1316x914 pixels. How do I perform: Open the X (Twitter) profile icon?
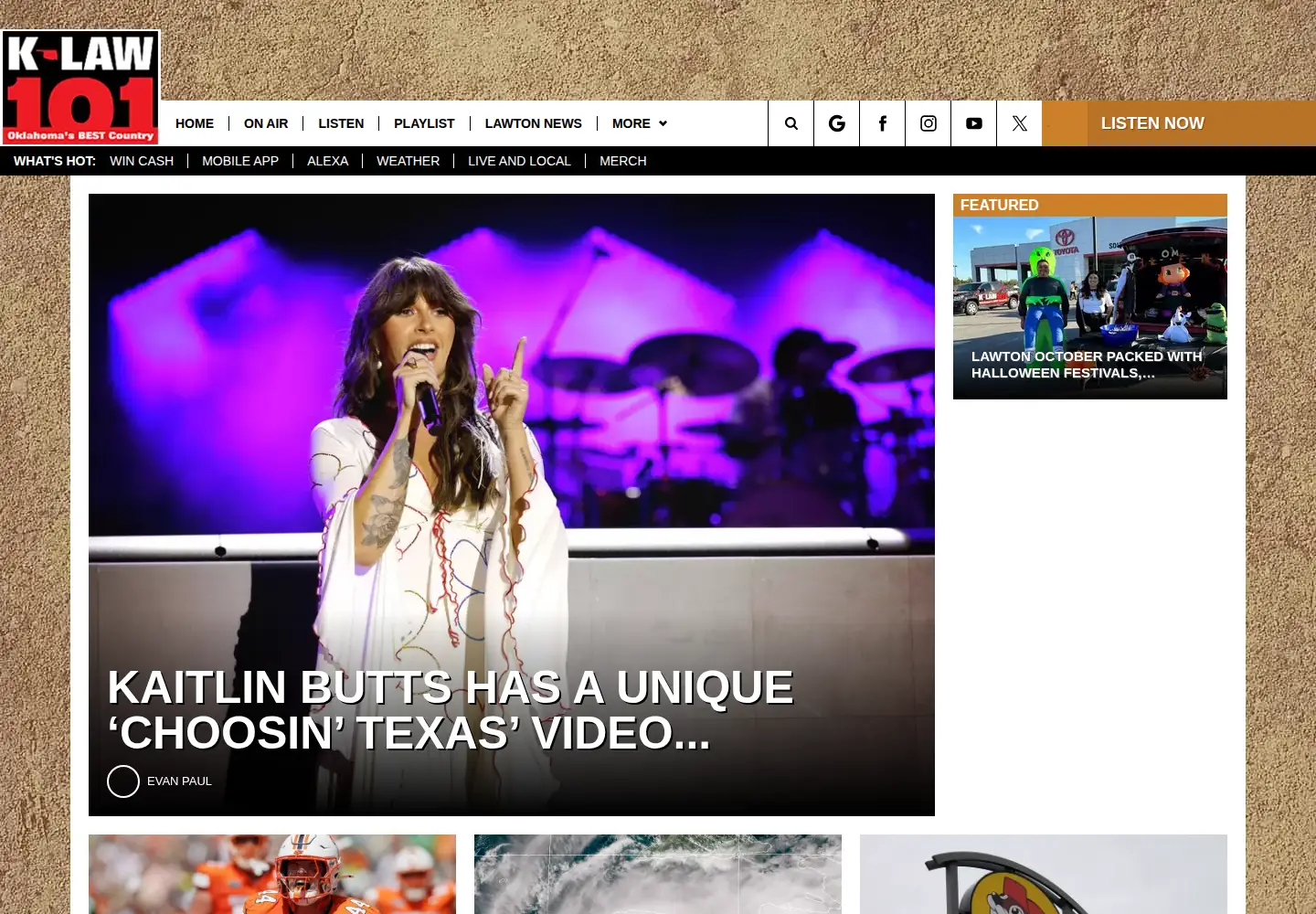click(x=1020, y=123)
